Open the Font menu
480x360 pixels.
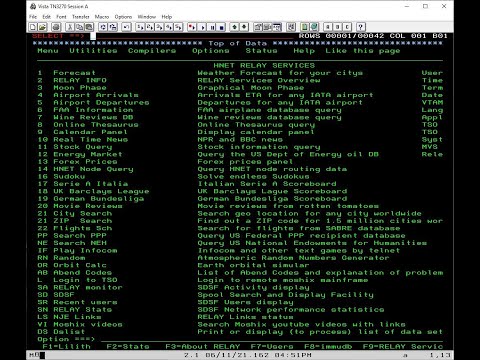[x=61, y=17]
